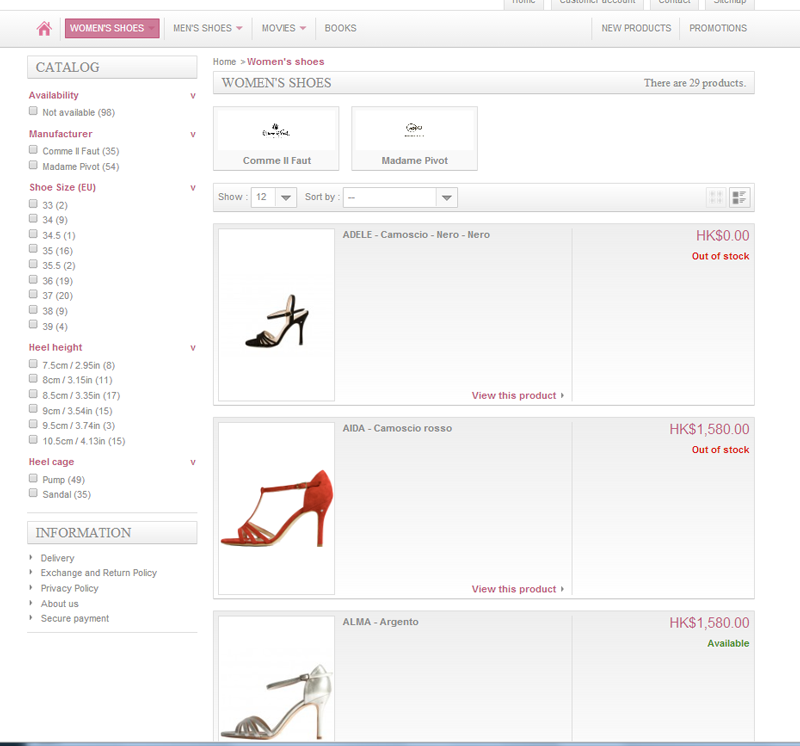Open the Madame Pivot logo image
Screen dimensions: 800x746
coord(414,130)
